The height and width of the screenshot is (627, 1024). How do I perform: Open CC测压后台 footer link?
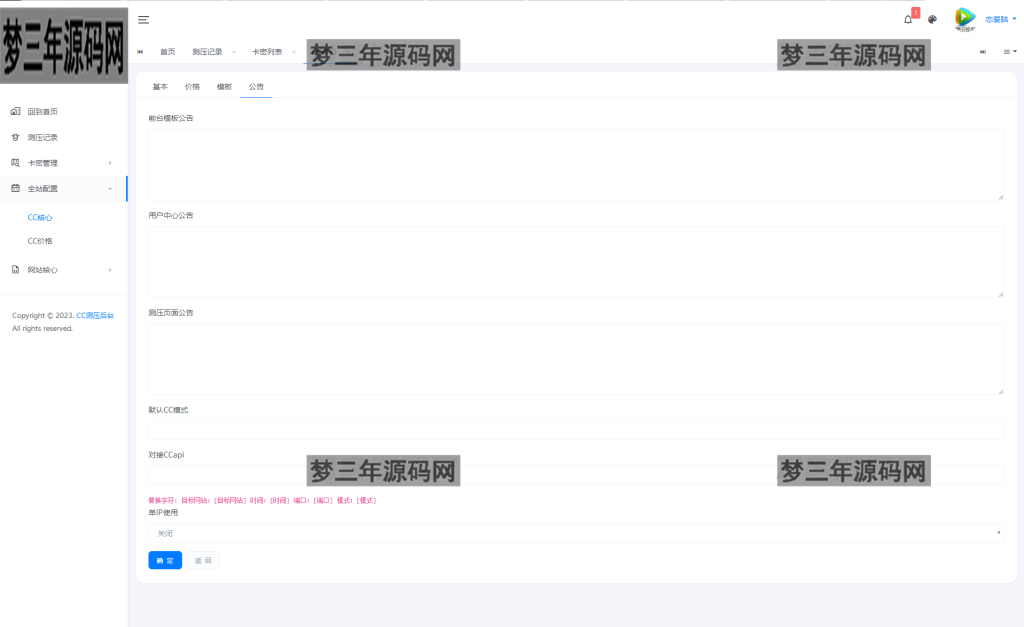pos(95,315)
